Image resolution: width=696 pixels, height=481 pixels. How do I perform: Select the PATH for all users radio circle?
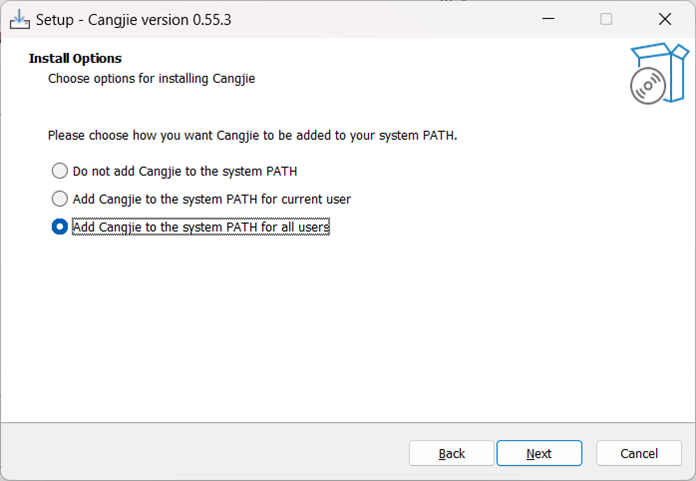click(x=59, y=227)
